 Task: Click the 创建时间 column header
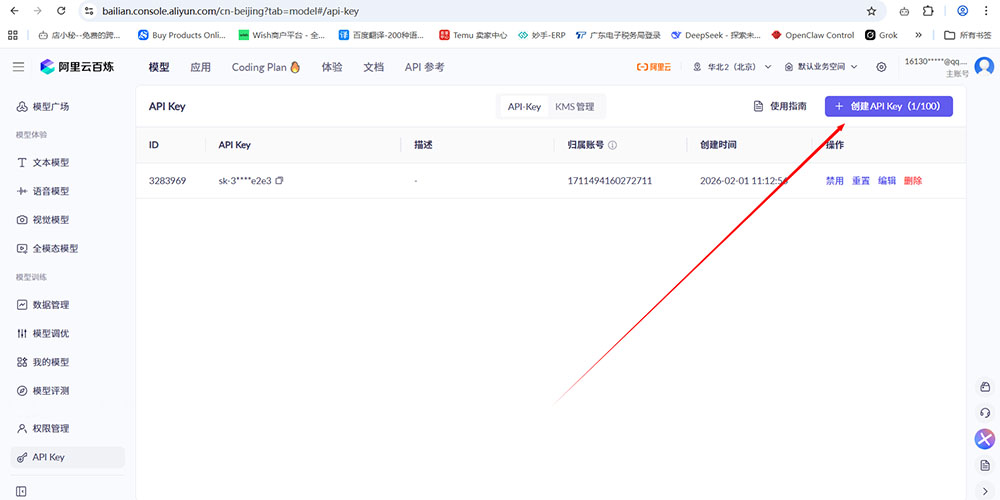point(718,145)
